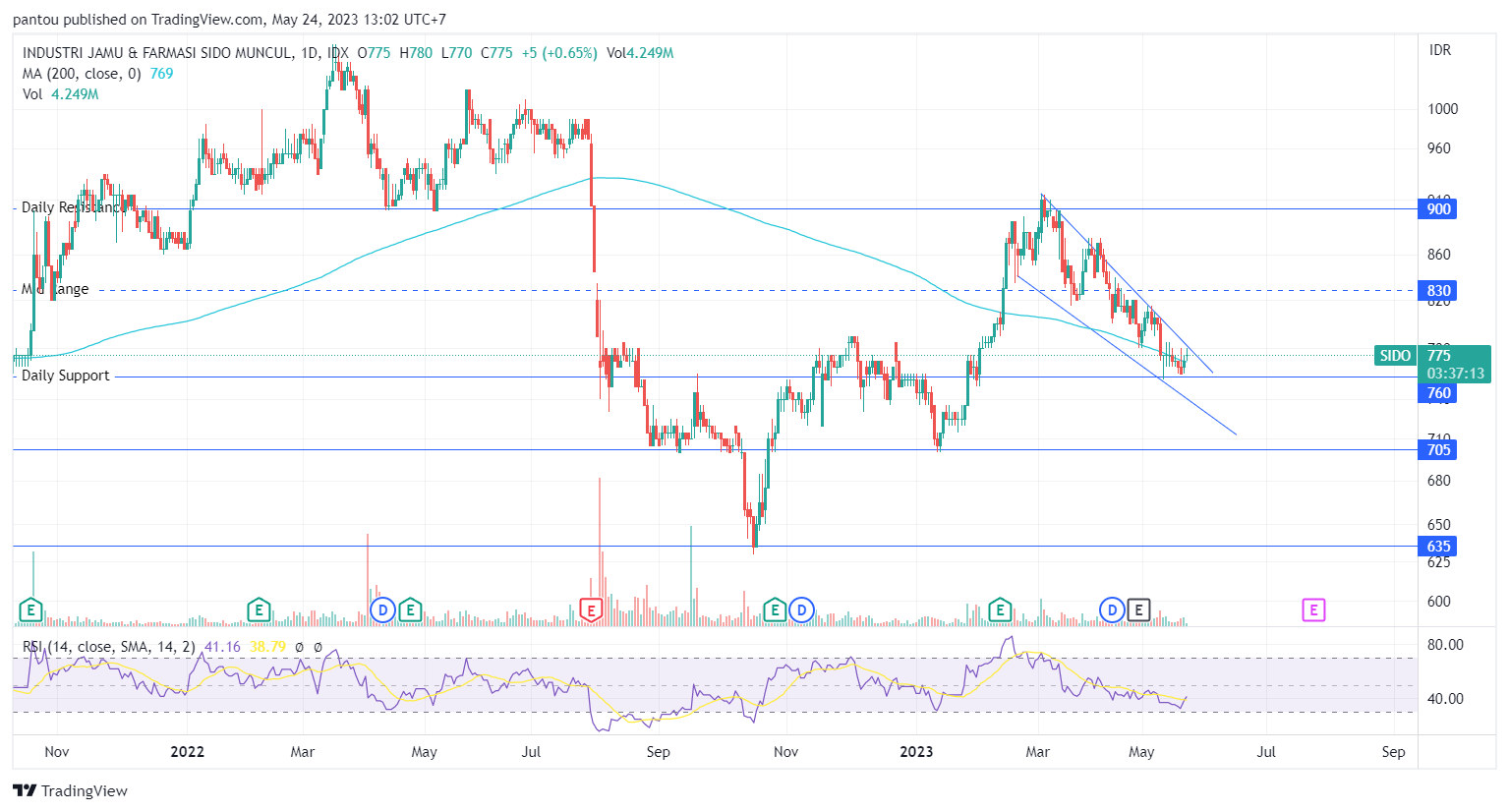
Task: Click the green earnings marker near February 2023
Action: coord(1000,610)
